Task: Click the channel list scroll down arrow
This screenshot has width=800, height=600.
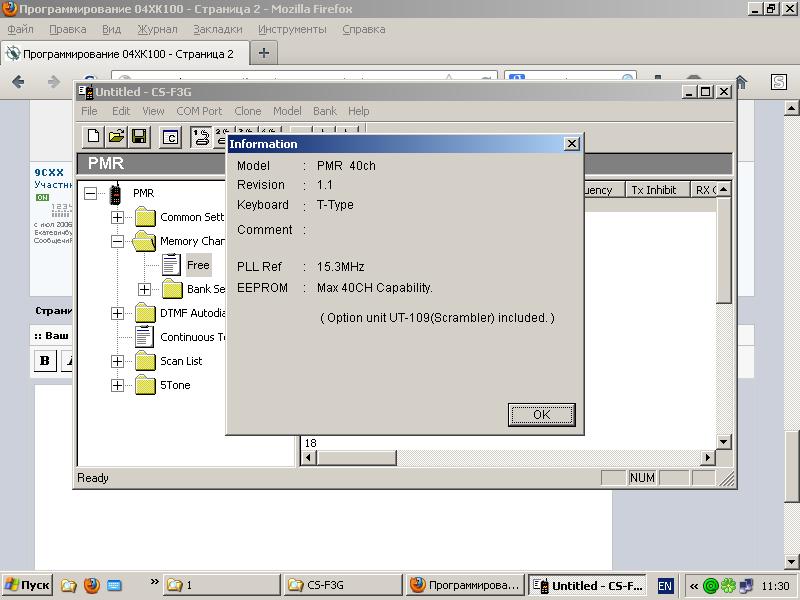Action: [723, 442]
